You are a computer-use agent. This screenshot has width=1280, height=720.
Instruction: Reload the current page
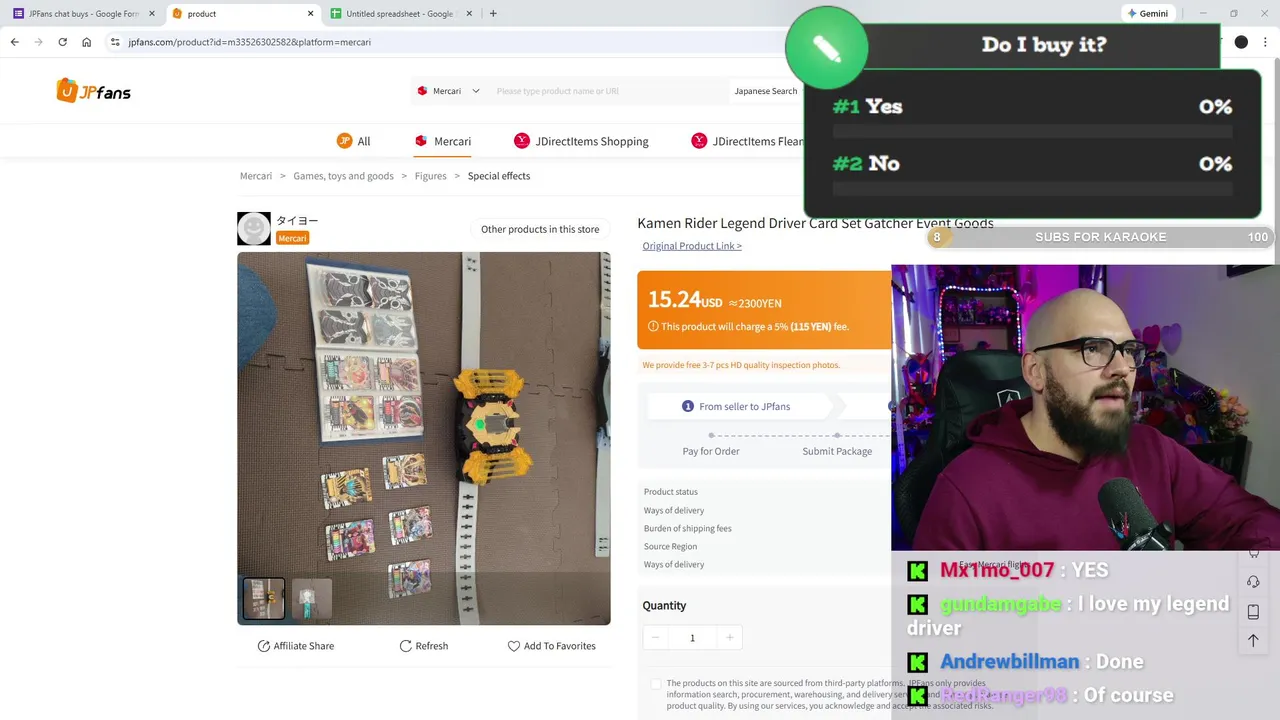click(x=62, y=42)
